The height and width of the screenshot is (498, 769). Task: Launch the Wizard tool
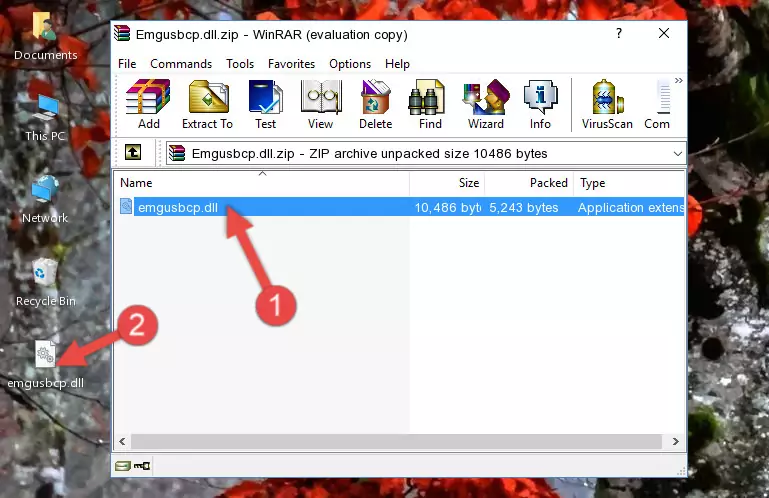click(x=486, y=104)
